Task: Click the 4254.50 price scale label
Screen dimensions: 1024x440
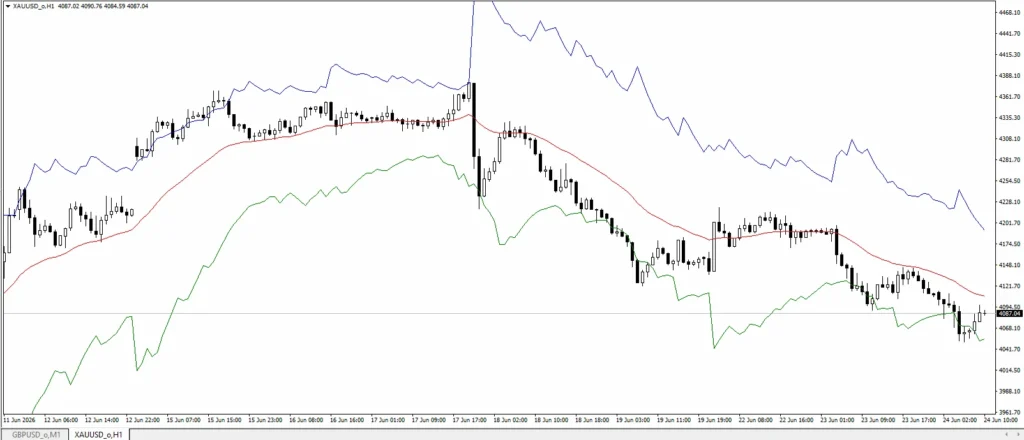Action: 1010,181
